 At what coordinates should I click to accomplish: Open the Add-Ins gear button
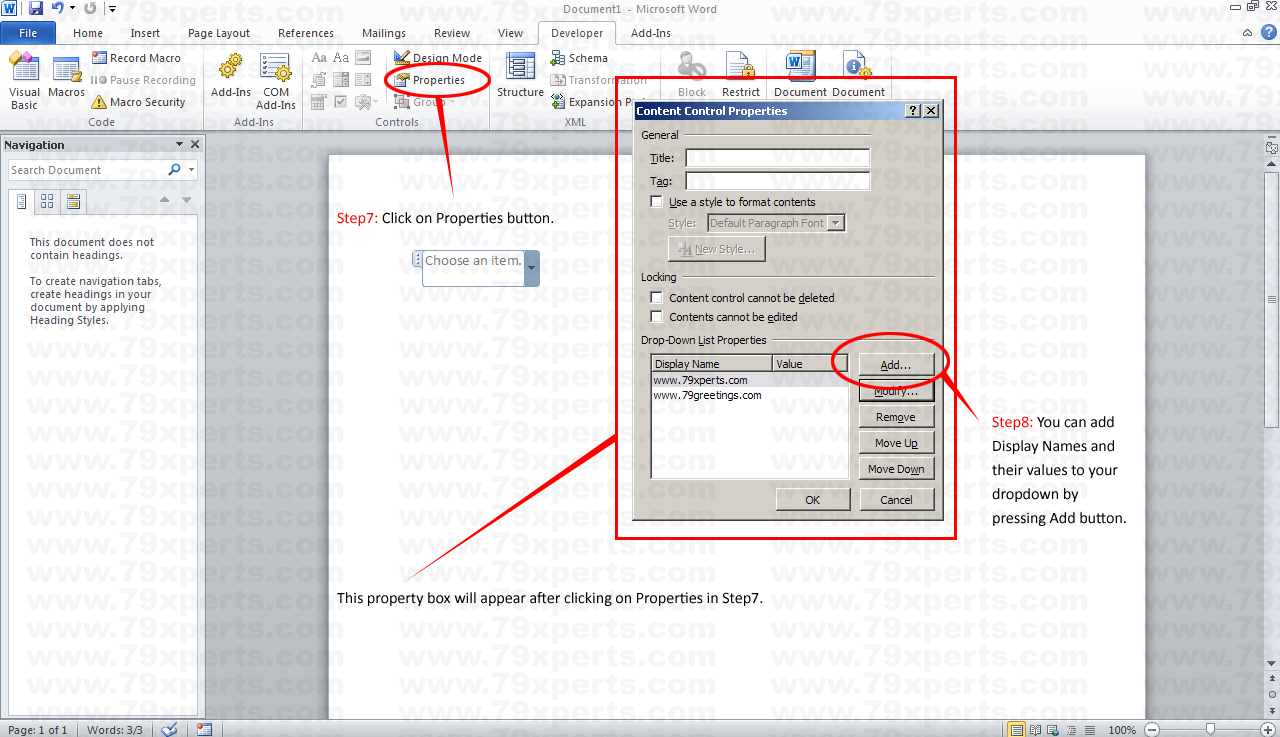231,76
